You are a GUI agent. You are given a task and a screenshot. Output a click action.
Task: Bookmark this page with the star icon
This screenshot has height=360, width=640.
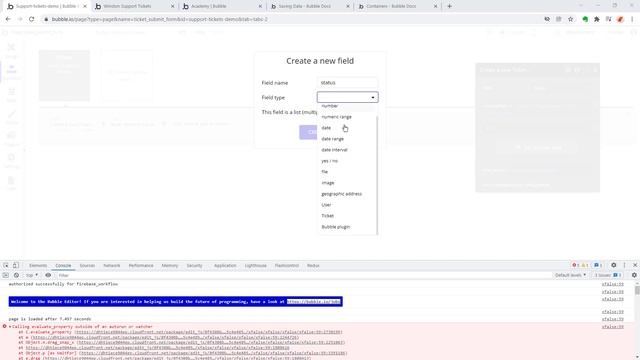tap(571, 19)
